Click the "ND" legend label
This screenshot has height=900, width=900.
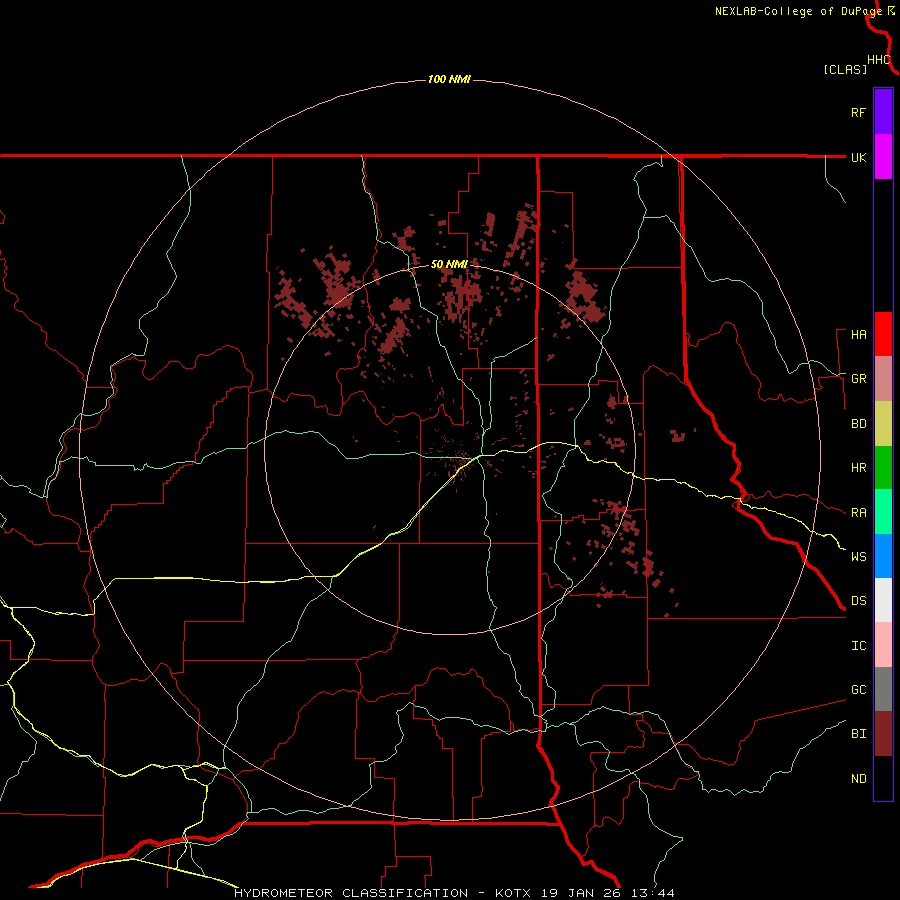point(858,779)
